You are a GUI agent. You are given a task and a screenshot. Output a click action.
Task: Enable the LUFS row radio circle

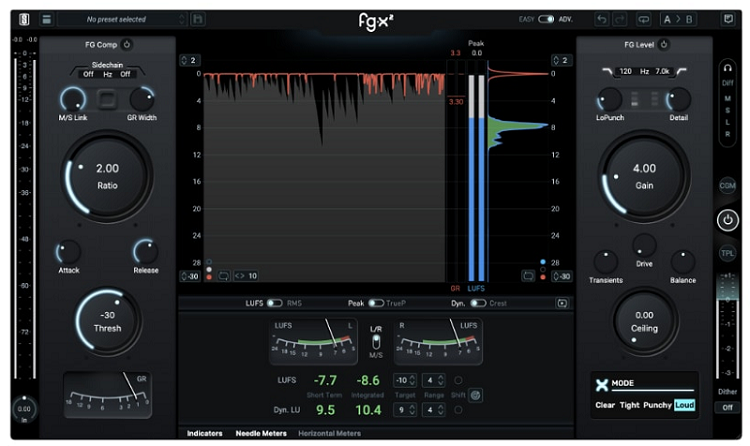pyautogui.click(x=458, y=380)
